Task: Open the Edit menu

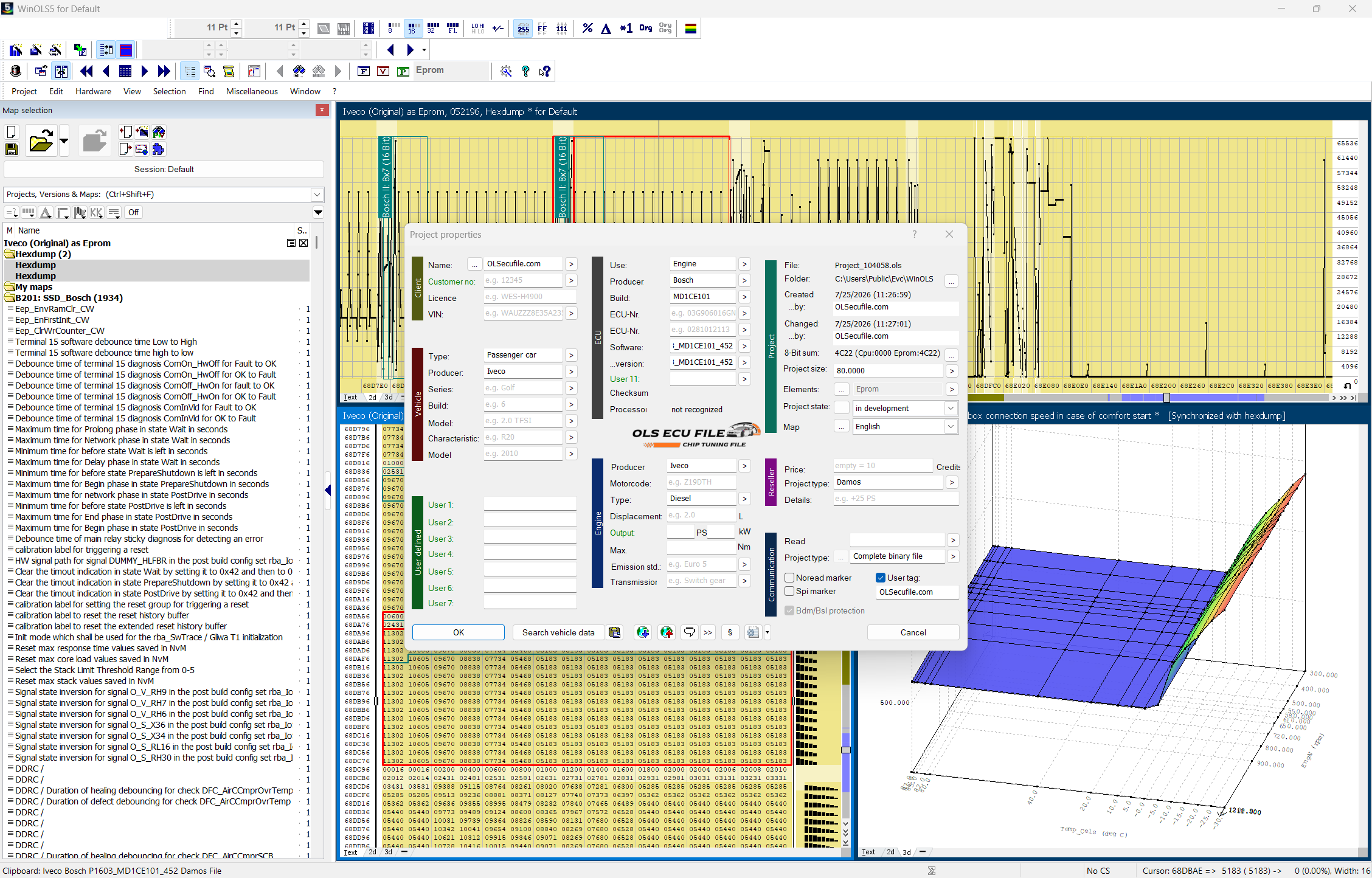Action: pyautogui.click(x=56, y=91)
